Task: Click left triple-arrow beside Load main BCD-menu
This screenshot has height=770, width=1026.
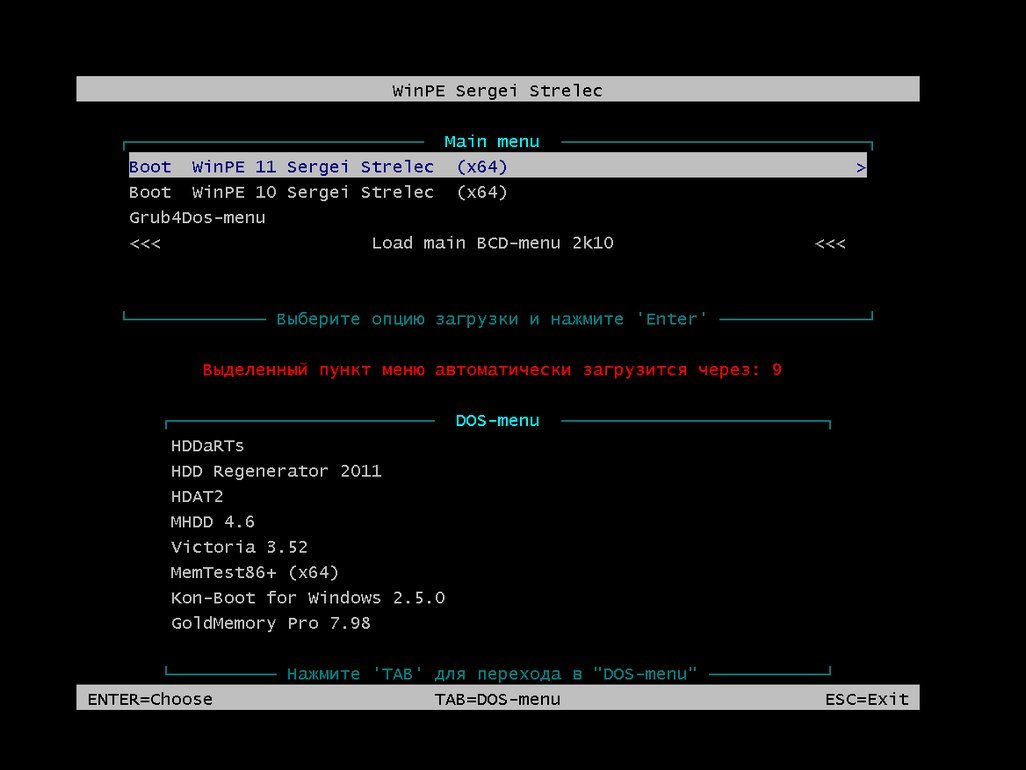Action: tap(145, 243)
